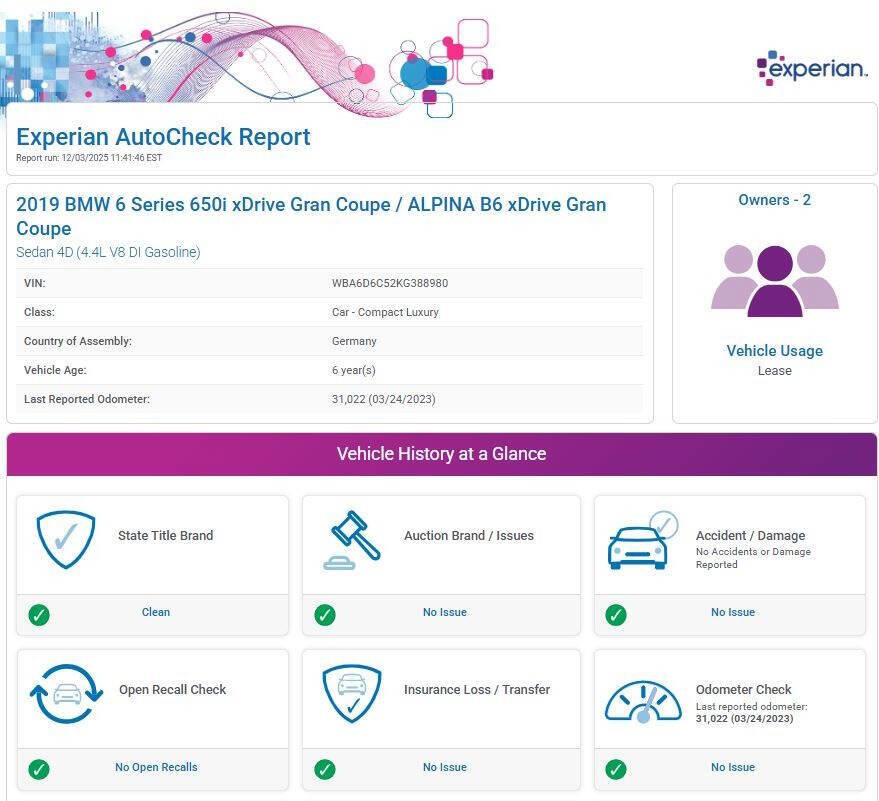879x801 pixels.
Task: Click the State Title Brand shield icon
Action: click(x=66, y=540)
